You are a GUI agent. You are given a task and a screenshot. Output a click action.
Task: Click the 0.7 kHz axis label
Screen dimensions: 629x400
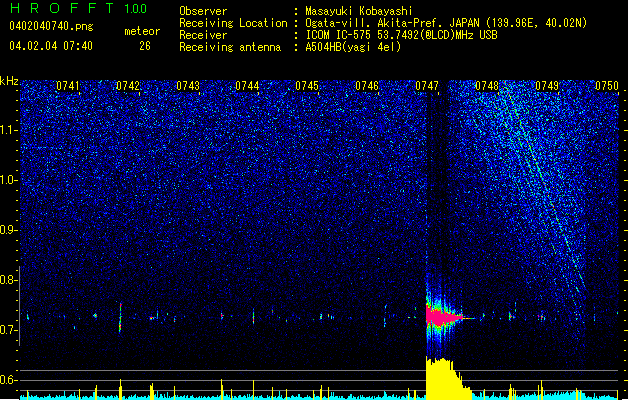[9, 330]
